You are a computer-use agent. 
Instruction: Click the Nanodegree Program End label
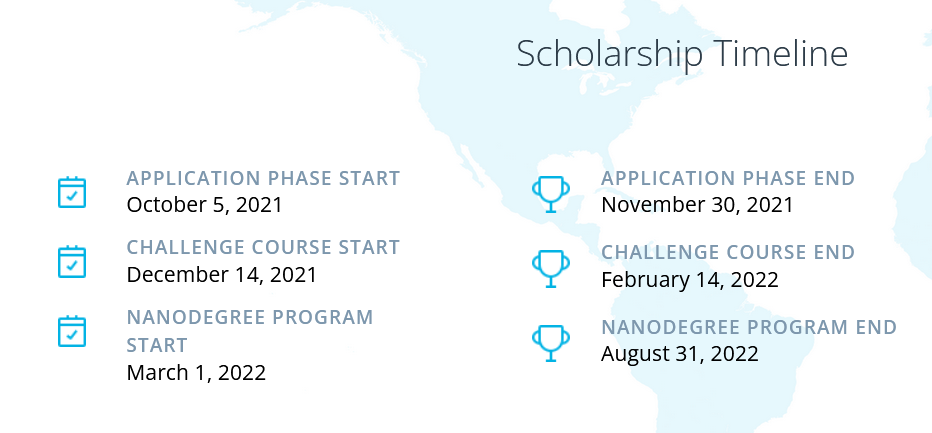(749, 327)
